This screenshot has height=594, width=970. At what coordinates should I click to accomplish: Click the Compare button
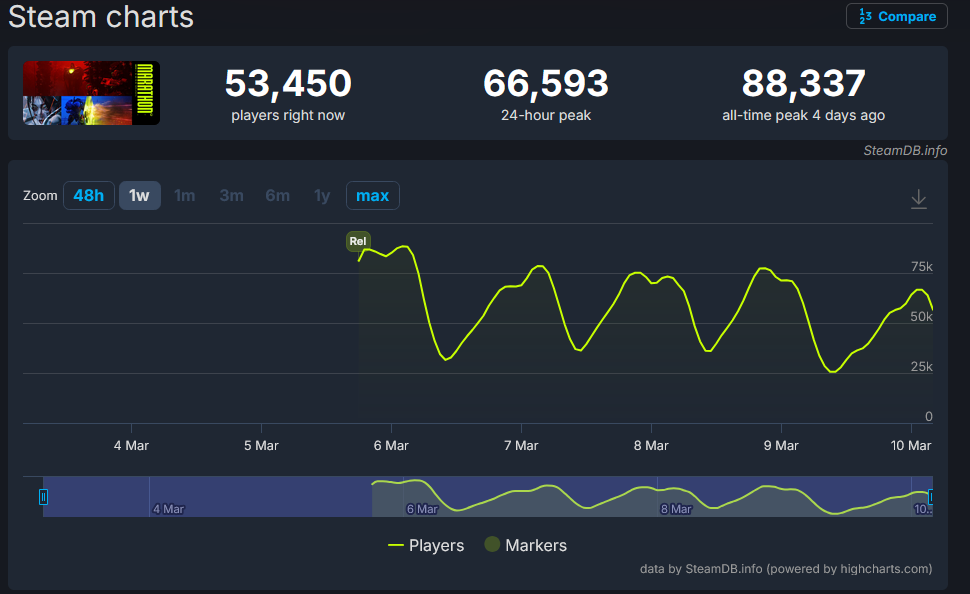click(x=896, y=16)
